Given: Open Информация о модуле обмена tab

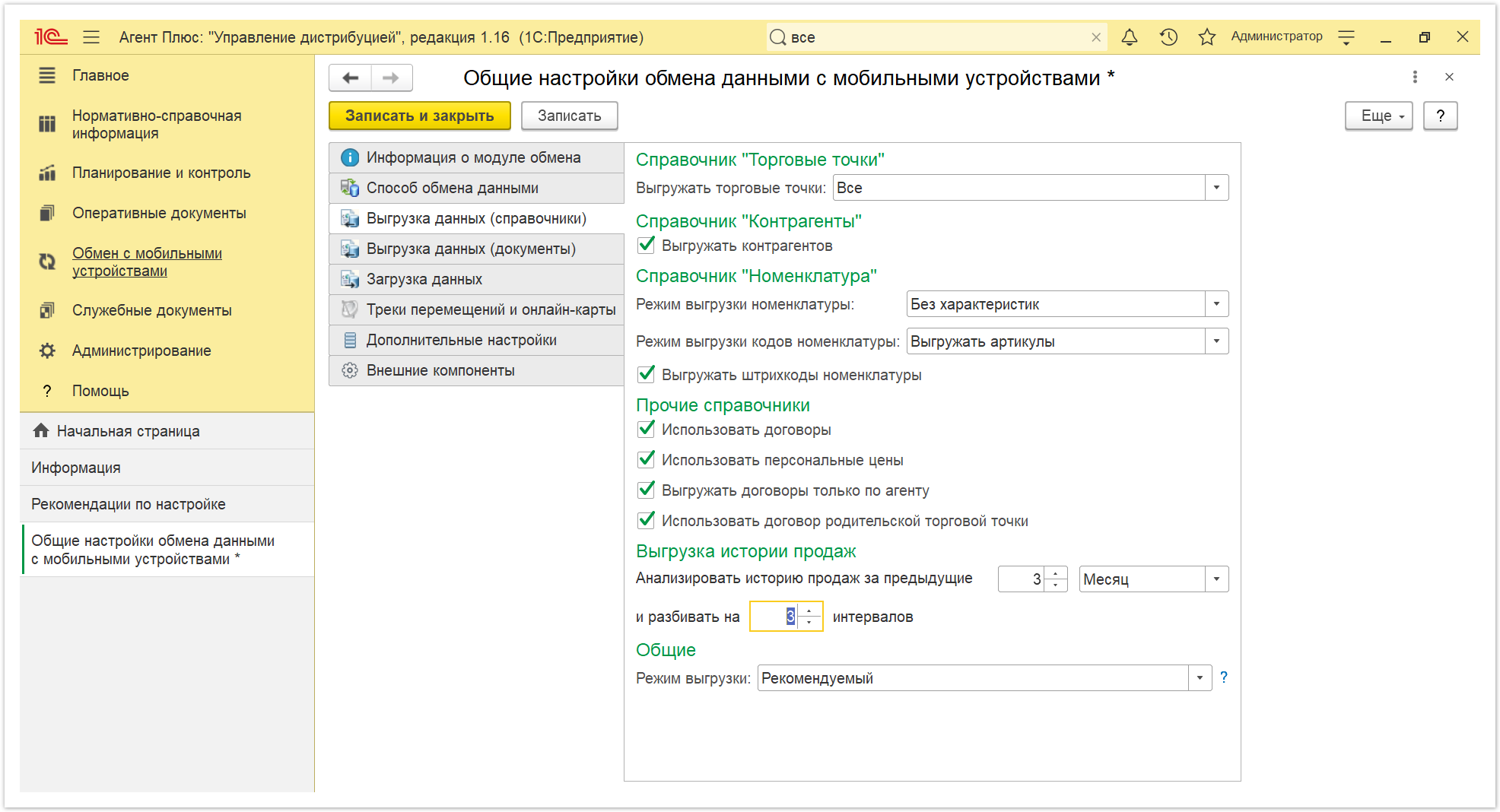Looking at the screenshot, I should (x=476, y=157).
